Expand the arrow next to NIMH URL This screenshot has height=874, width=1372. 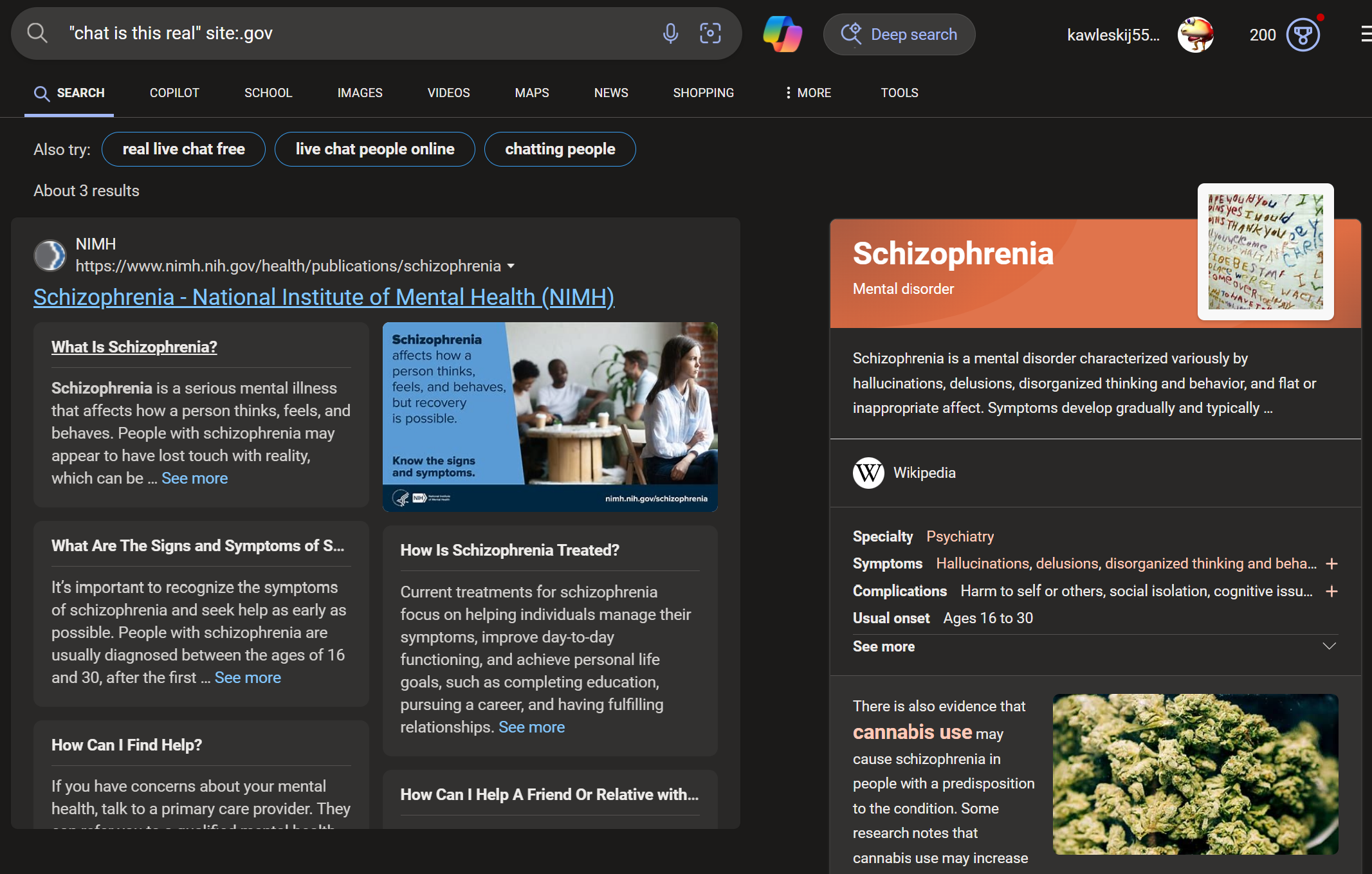point(511,266)
